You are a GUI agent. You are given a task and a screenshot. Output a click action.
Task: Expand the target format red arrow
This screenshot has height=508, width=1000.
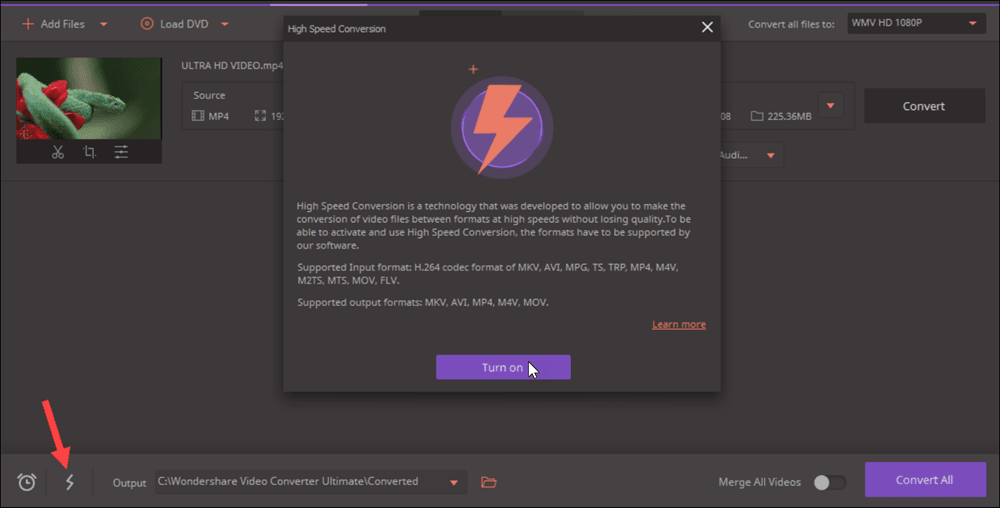tap(830, 106)
